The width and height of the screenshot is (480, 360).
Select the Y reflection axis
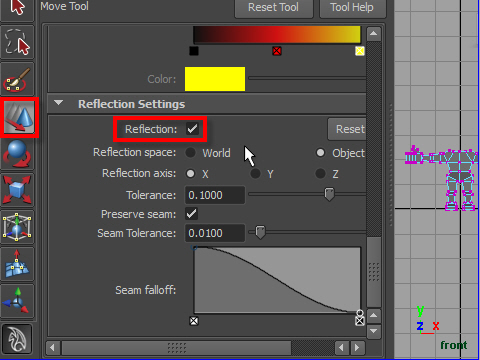tap(255, 174)
